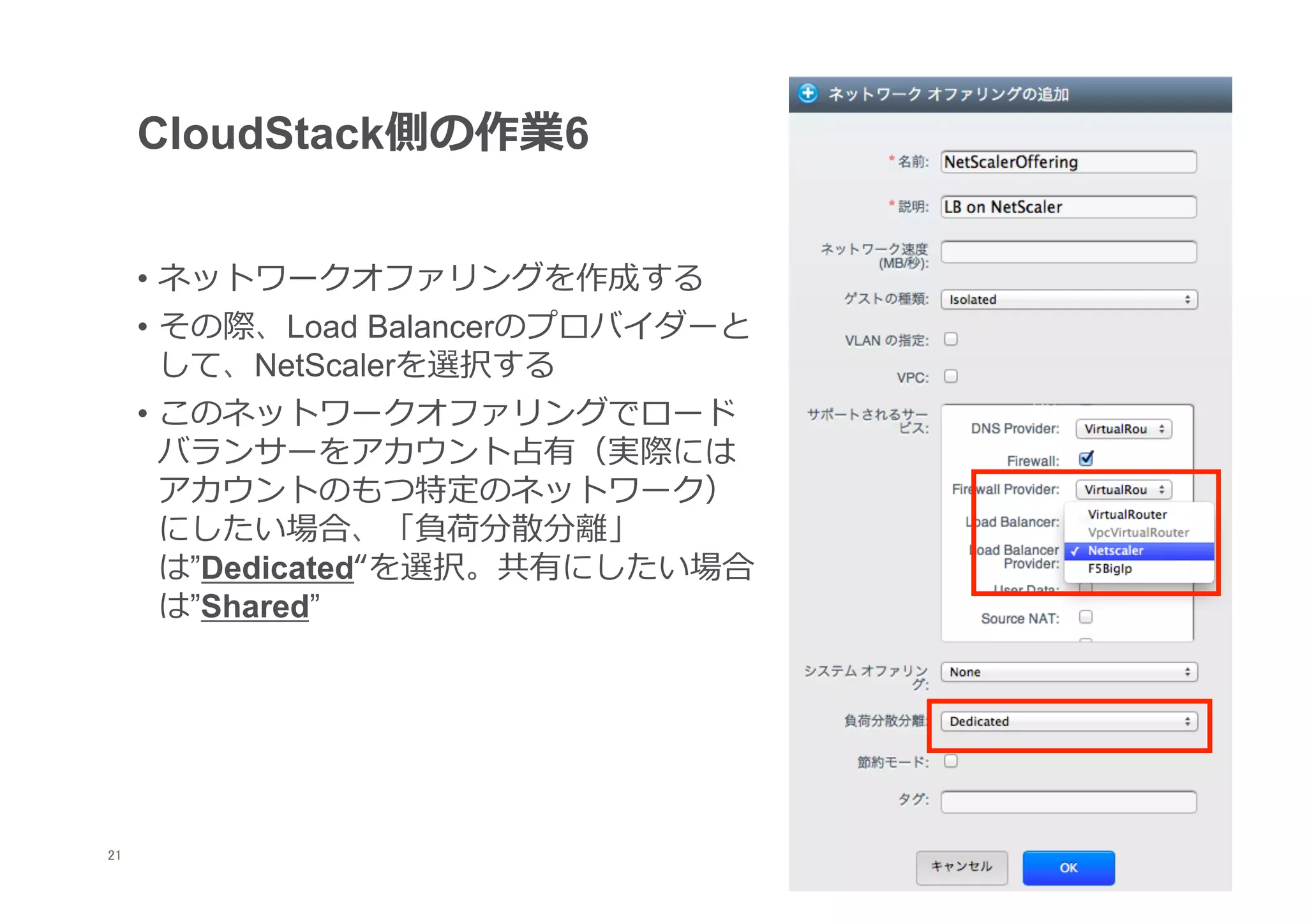
Task: Open the DNS Provider dropdown
Action: pyautogui.click(x=1123, y=429)
